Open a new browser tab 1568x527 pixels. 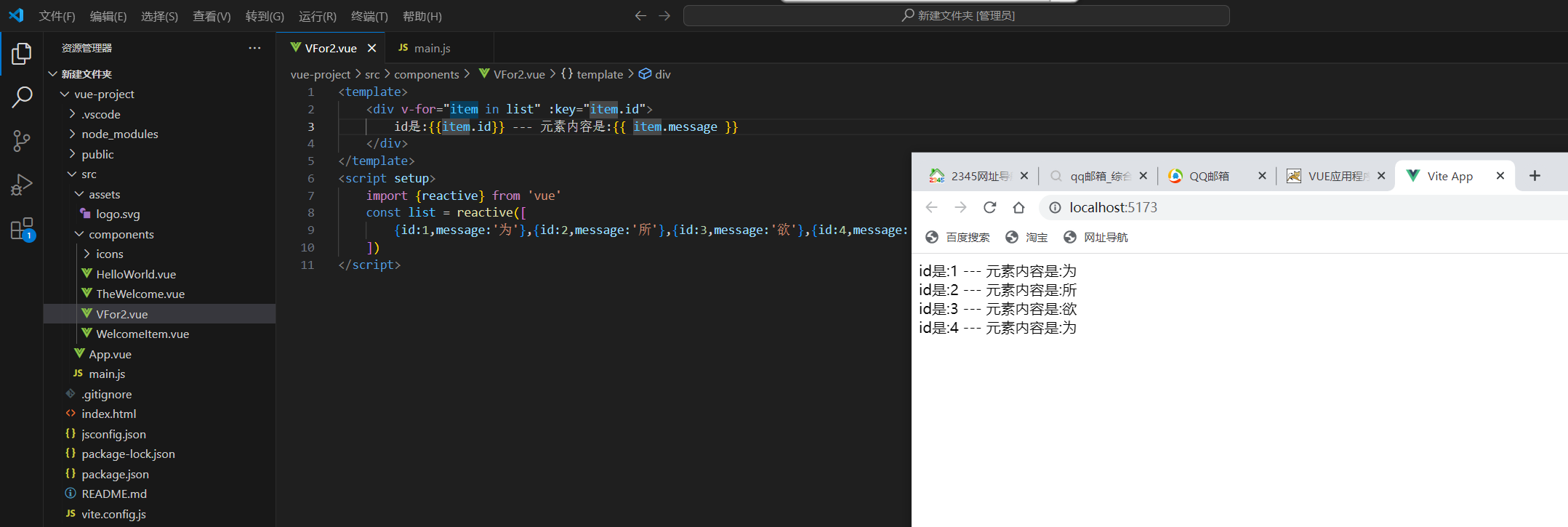click(1535, 176)
